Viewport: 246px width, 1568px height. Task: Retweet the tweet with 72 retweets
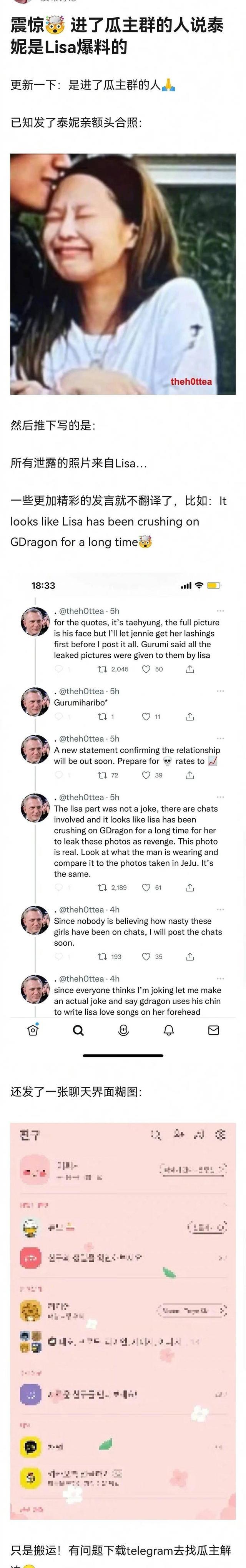coord(102,775)
